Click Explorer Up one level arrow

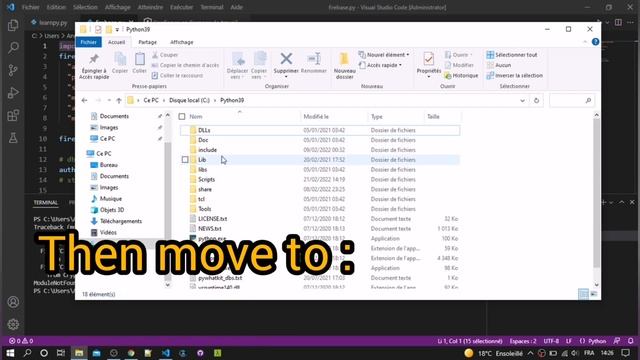(119, 100)
